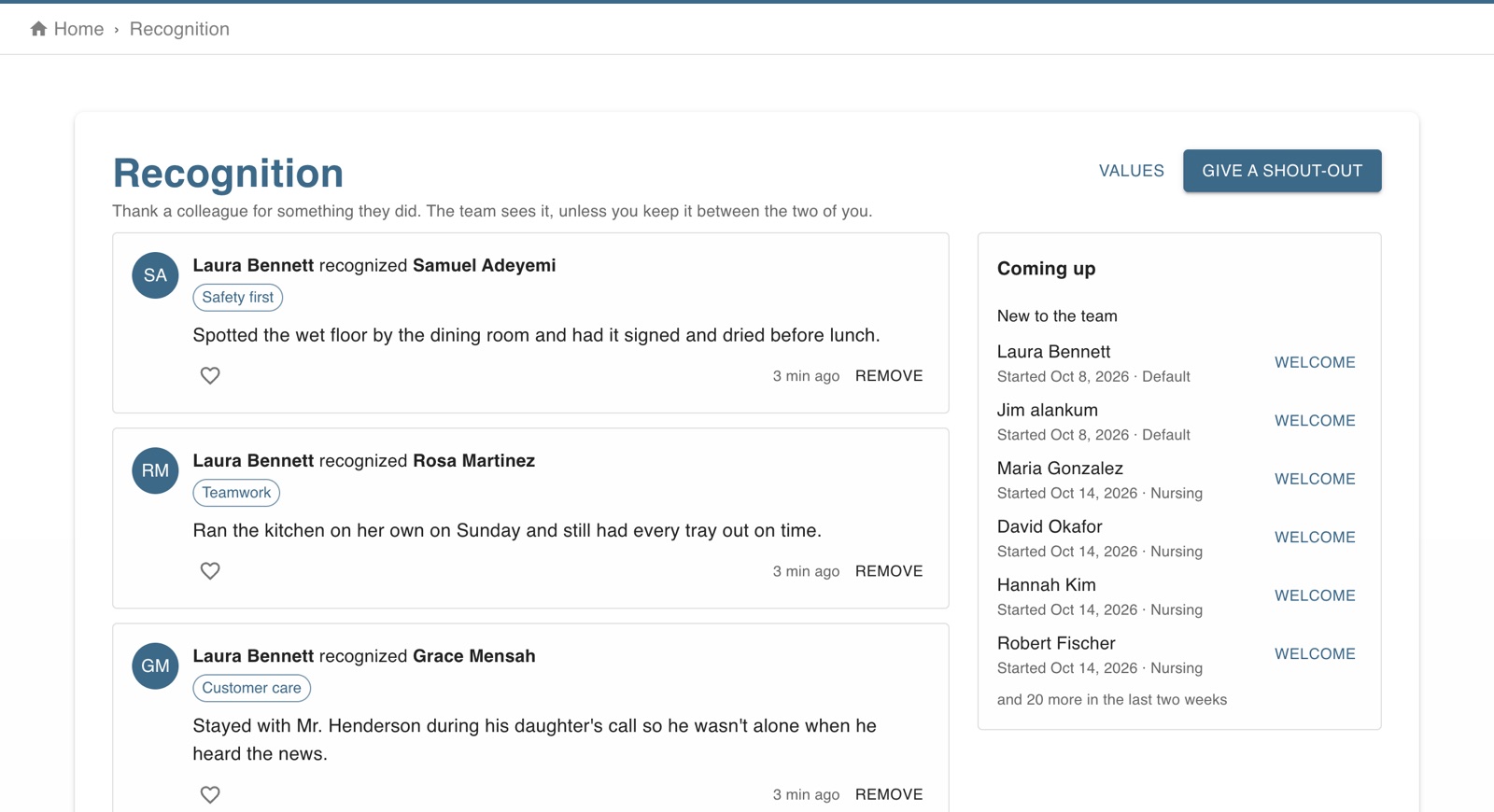
Task: Click the Customer care tag
Action: [251, 688]
